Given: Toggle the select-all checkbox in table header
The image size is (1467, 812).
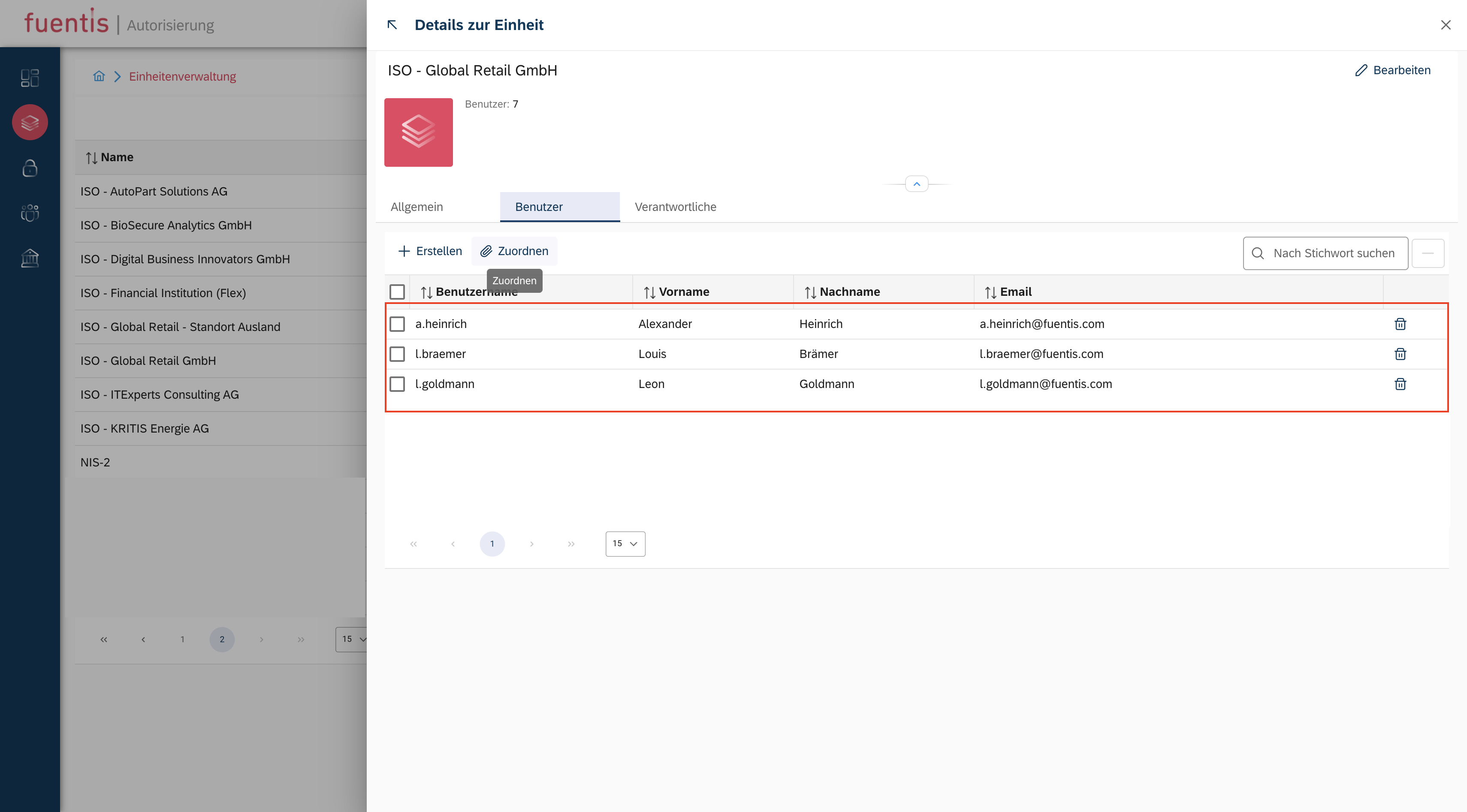Looking at the screenshot, I should (x=397, y=292).
